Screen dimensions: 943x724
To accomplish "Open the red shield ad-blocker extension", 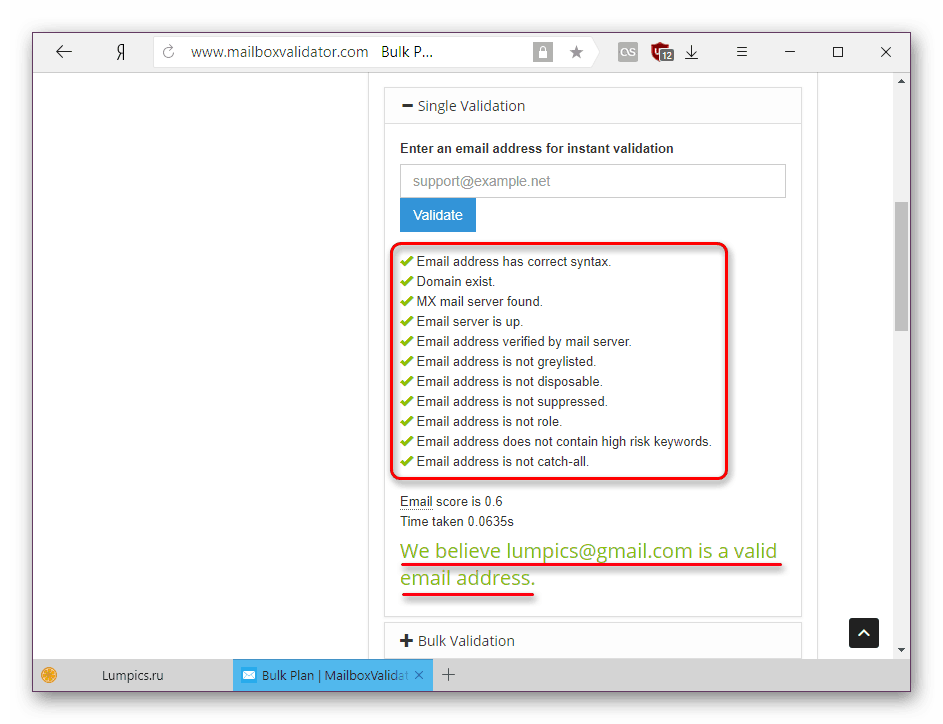I will pos(661,52).
